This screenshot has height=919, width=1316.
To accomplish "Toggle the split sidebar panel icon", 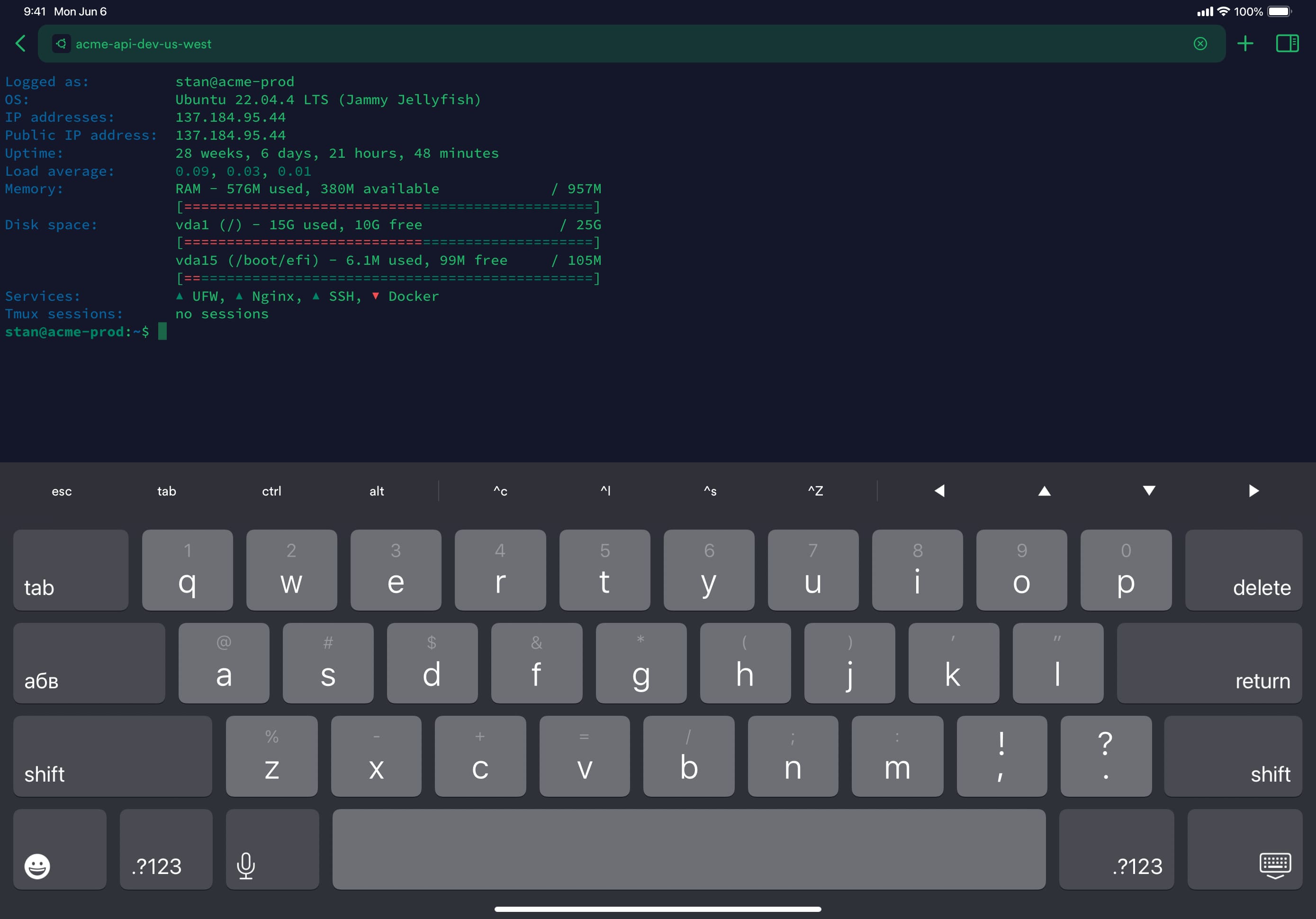I will [x=1288, y=44].
